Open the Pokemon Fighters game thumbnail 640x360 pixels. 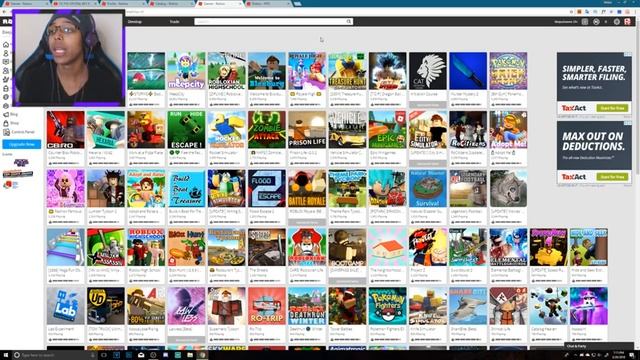coord(388,306)
